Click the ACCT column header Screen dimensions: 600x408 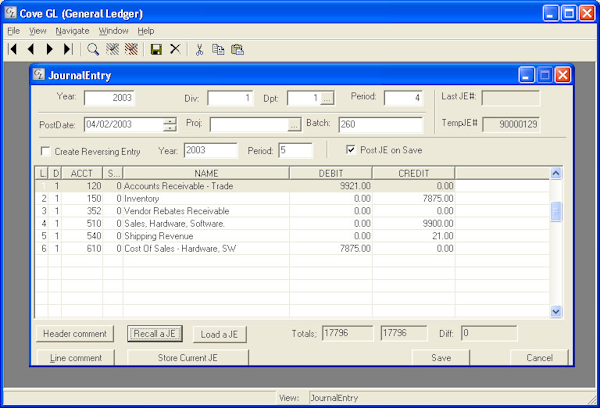coord(82,173)
